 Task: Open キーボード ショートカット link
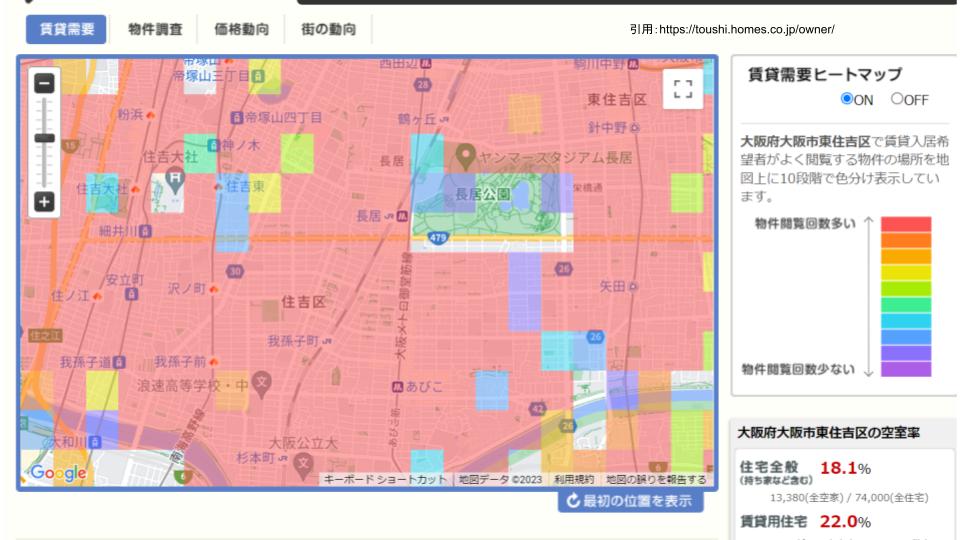pyautogui.click(x=385, y=479)
